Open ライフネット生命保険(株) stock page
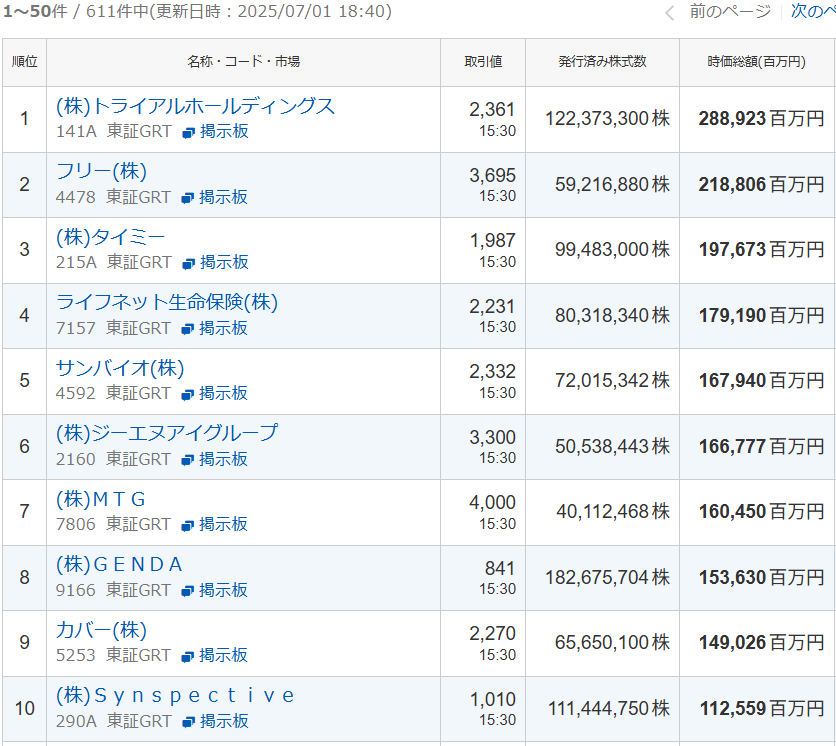Image resolution: width=836 pixels, height=746 pixels. tap(167, 302)
